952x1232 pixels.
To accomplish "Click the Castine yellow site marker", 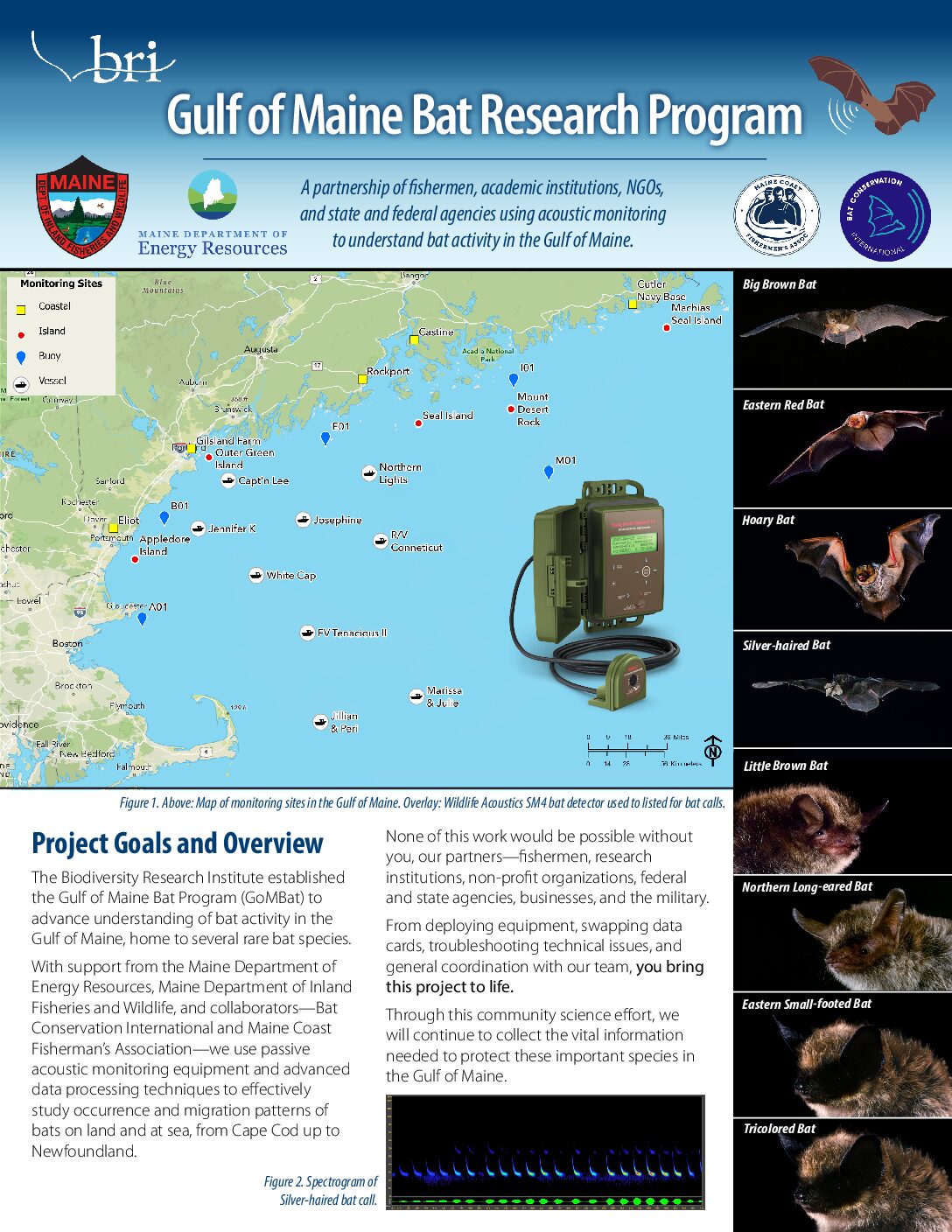I will pyautogui.click(x=414, y=339).
